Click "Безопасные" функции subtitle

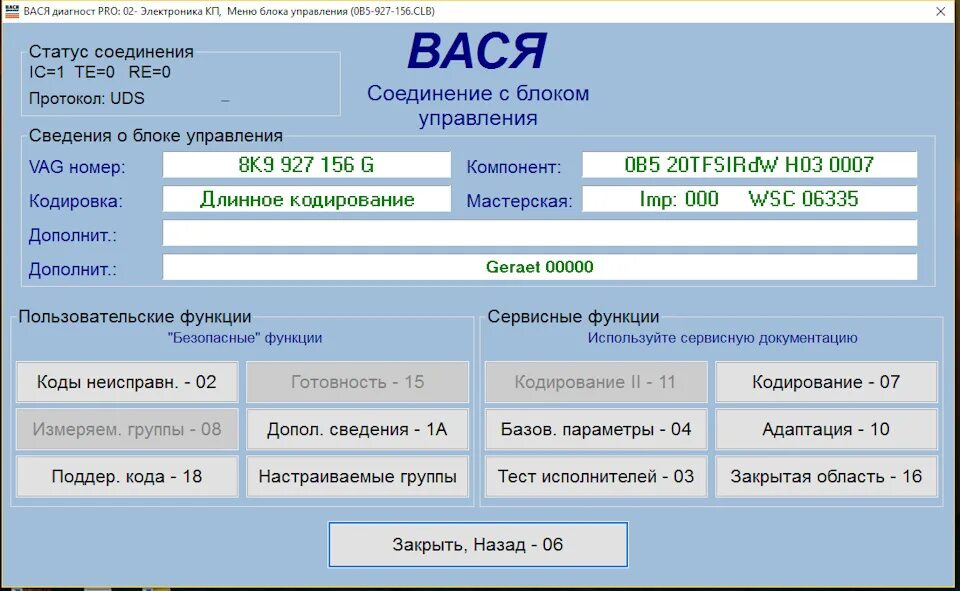245,337
